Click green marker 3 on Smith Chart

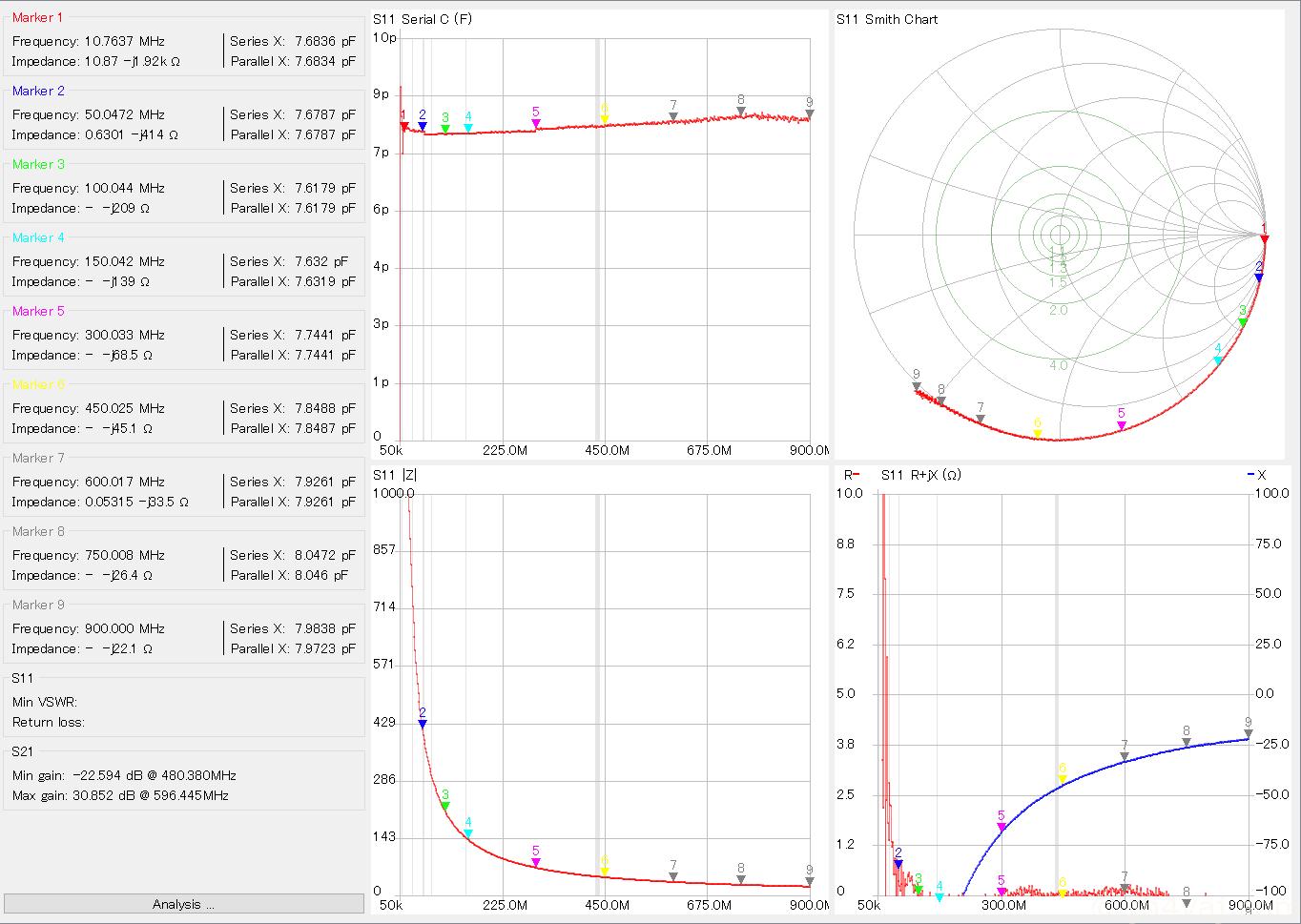pos(1243,322)
